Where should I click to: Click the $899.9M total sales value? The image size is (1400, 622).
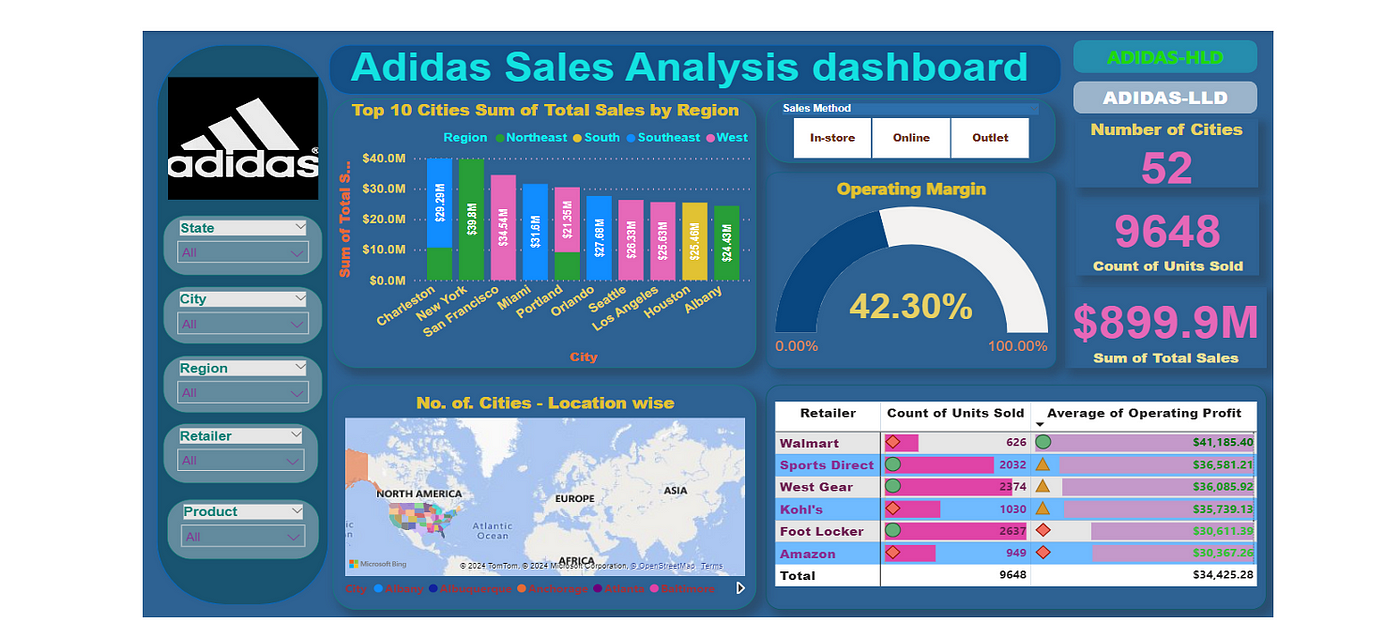tap(1166, 322)
